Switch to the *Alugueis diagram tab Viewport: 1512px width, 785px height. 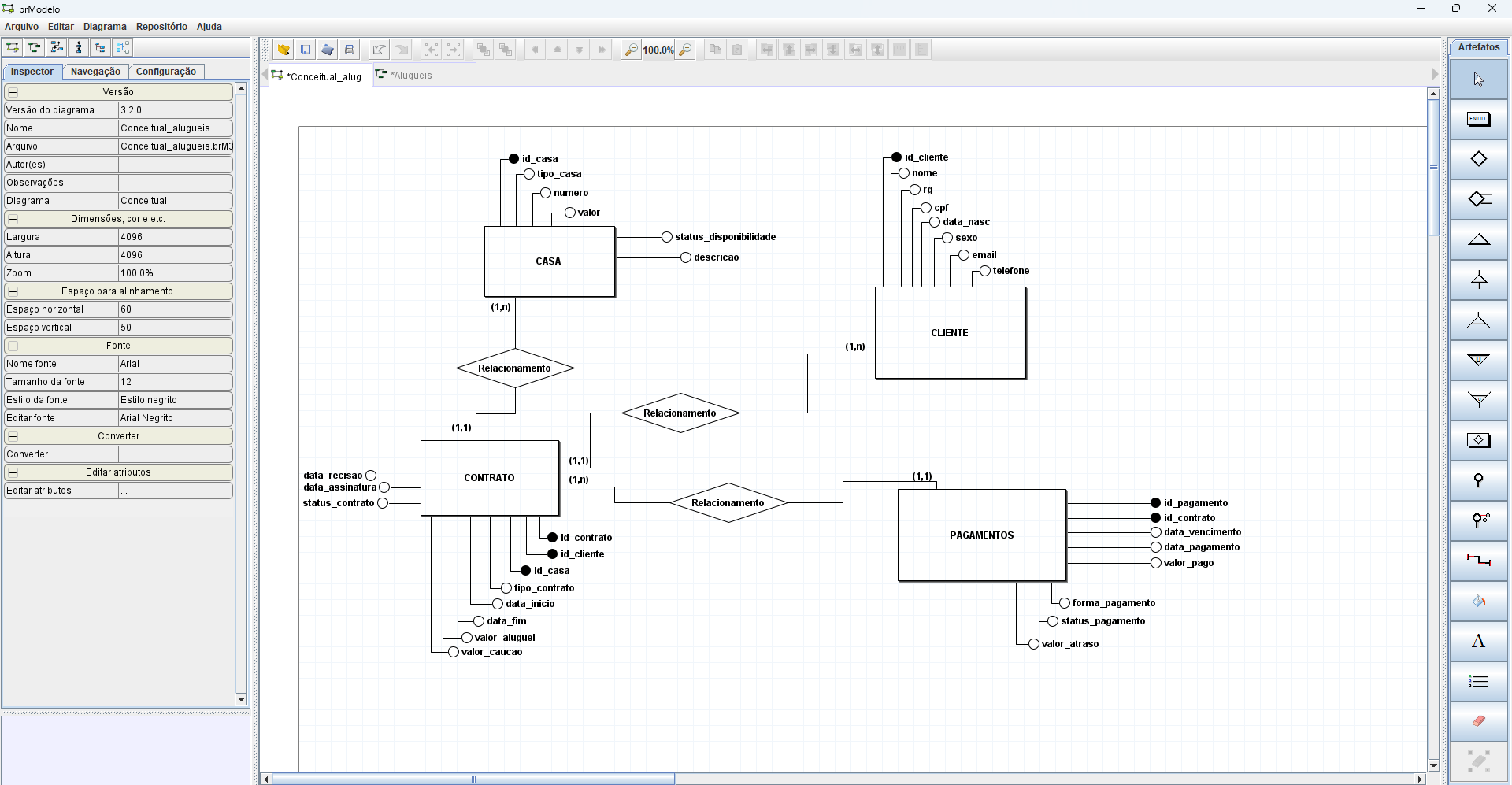click(x=424, y=76)
